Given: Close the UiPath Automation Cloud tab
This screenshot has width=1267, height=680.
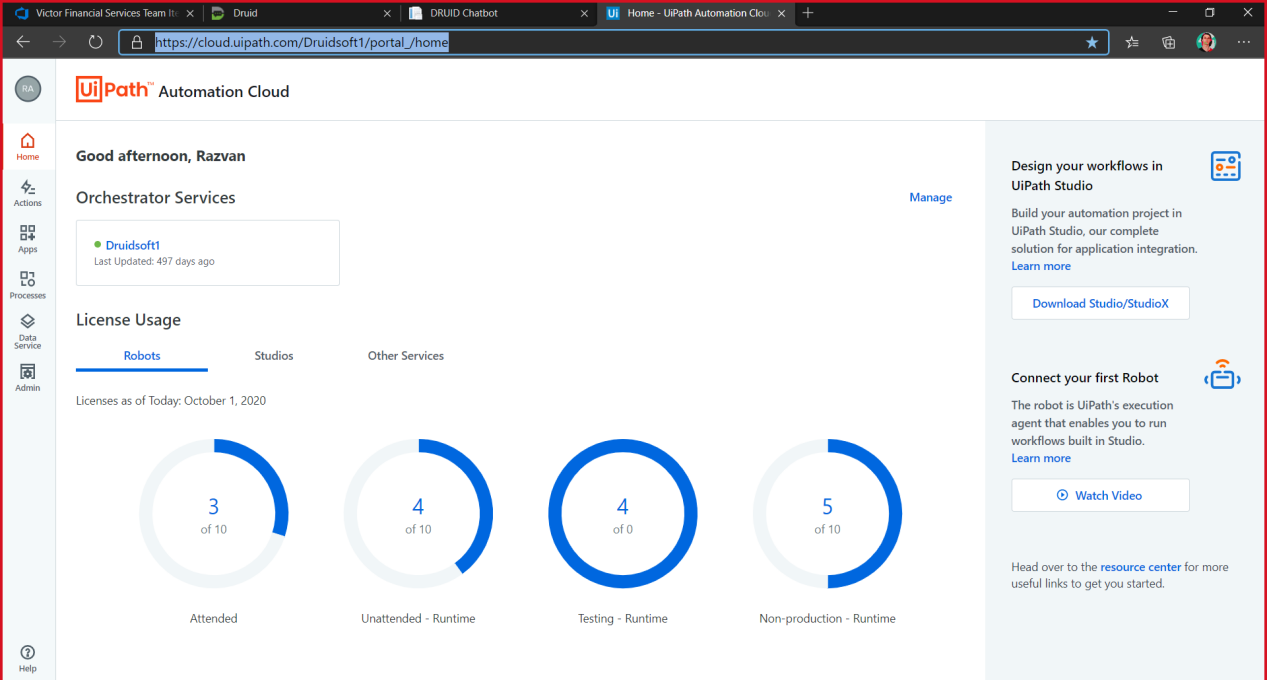Looking at the screenshot, I should (x=782, y=13).
